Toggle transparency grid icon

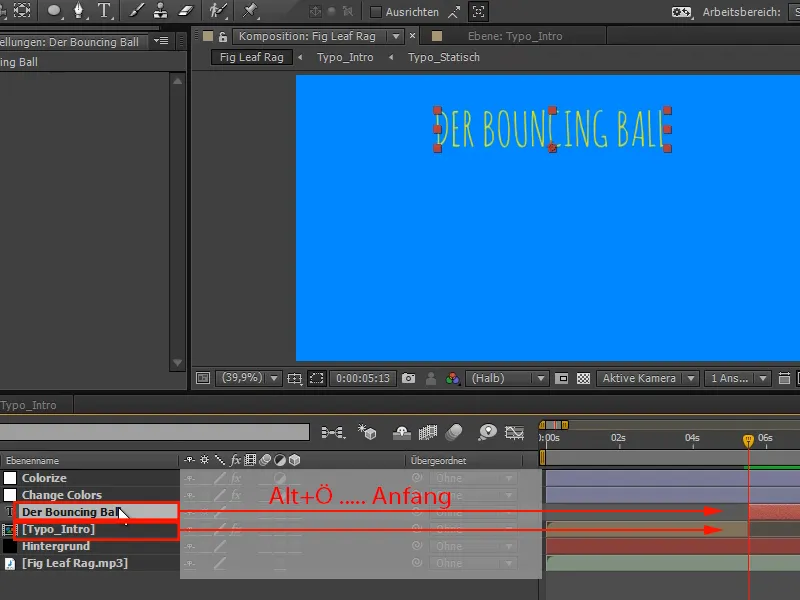(583, 379)
